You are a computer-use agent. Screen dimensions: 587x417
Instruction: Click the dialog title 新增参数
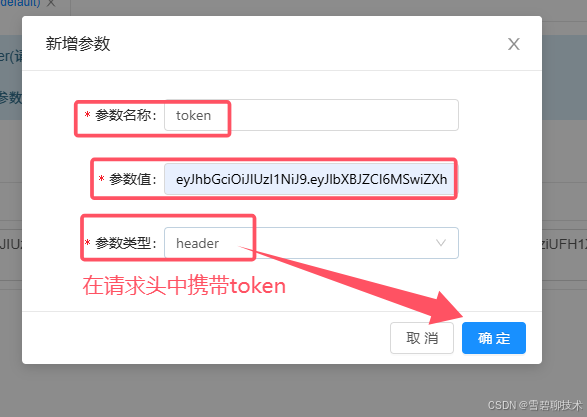coord(78,44)
